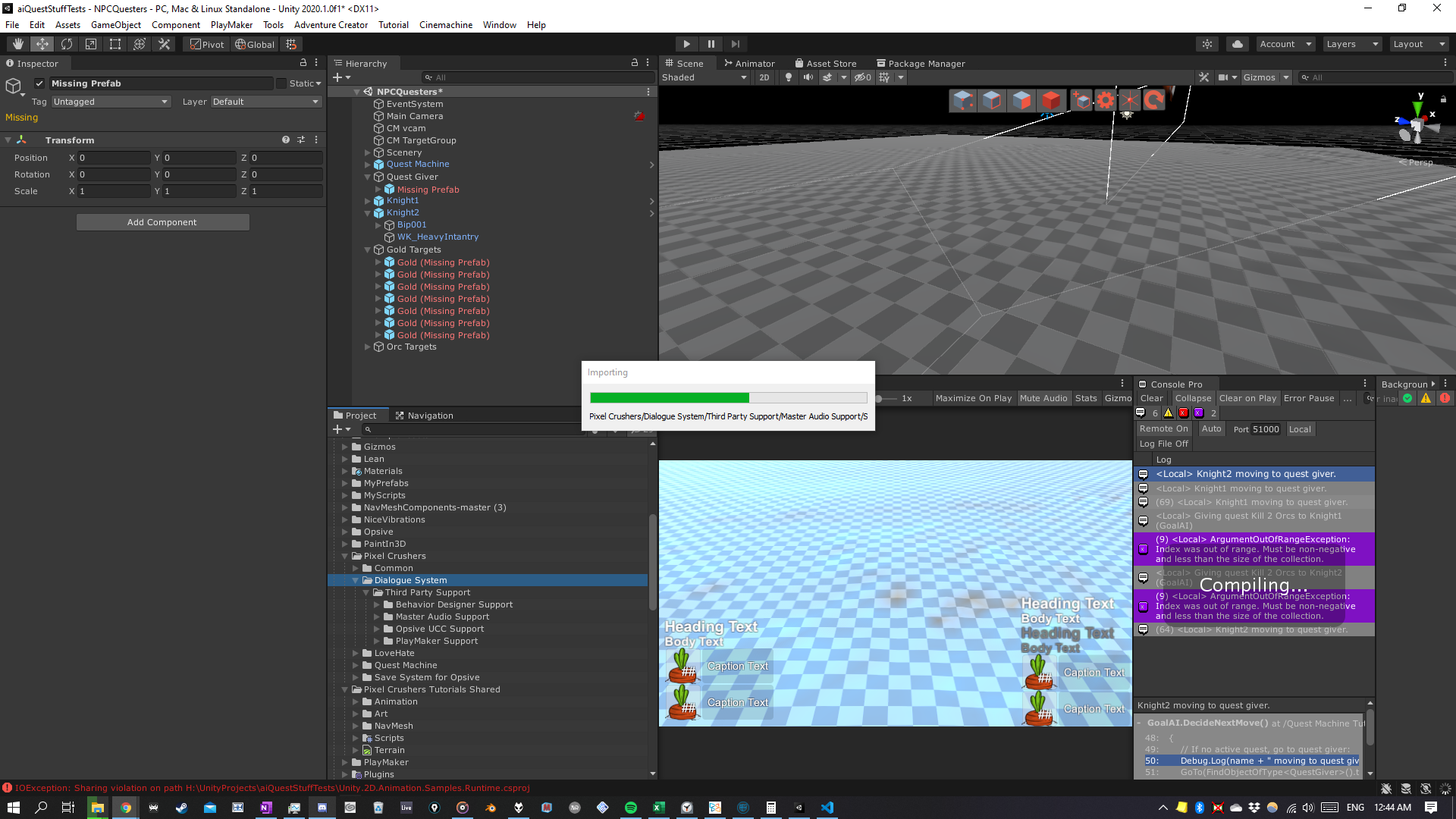Click ProBuilder object mode red cube icon
1456x819 pixels.
click(1051, 100)
